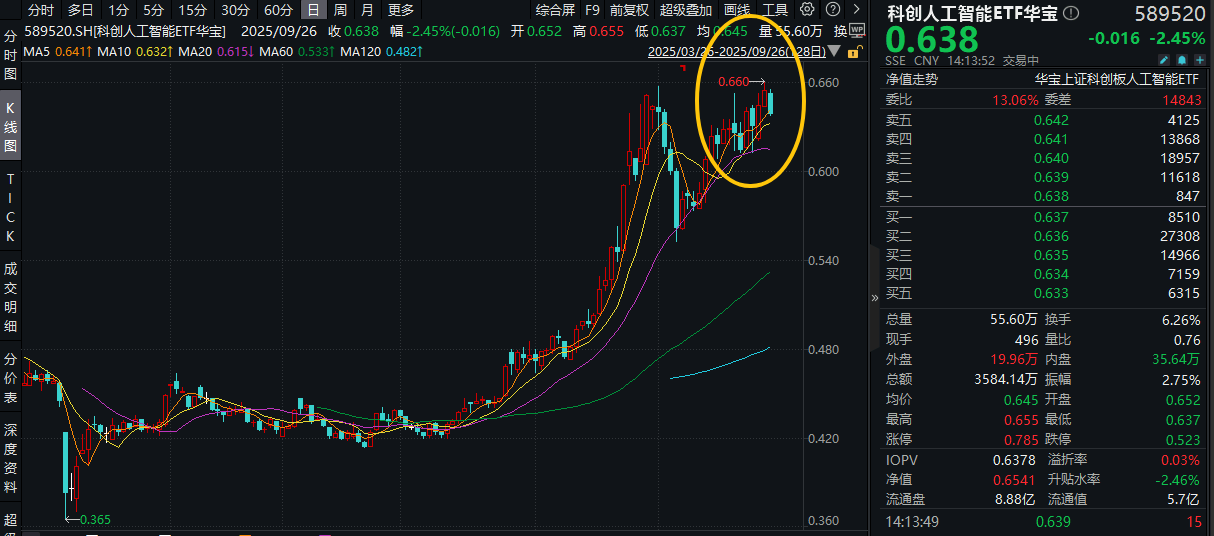Switch to 分时图 side tab
The height and width of the screenshot is (536, 1214).
10,56
